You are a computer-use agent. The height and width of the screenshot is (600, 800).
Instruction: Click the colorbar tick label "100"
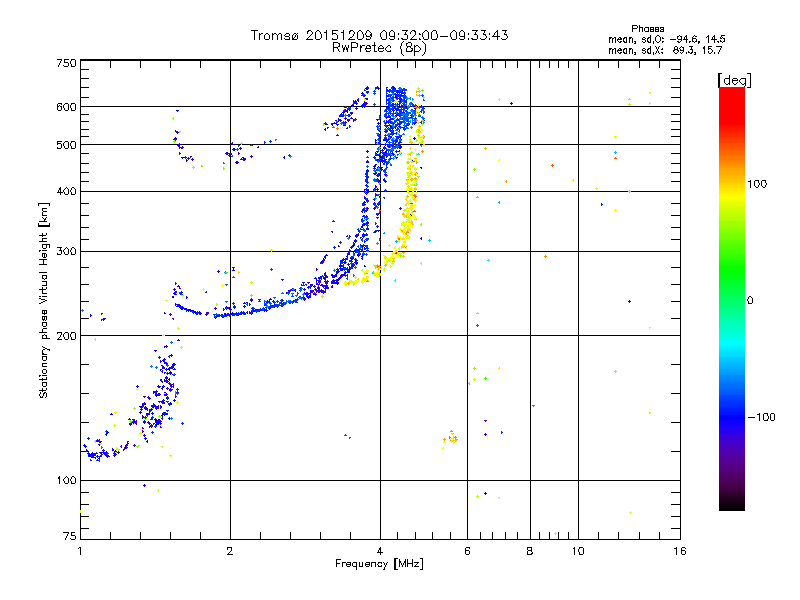point(757,184)
